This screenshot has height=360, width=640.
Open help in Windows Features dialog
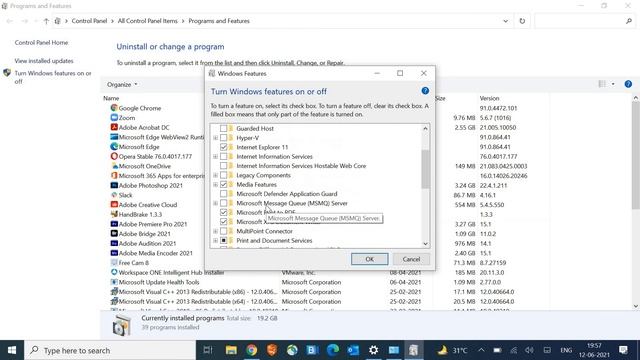click(x=425, y=91)
